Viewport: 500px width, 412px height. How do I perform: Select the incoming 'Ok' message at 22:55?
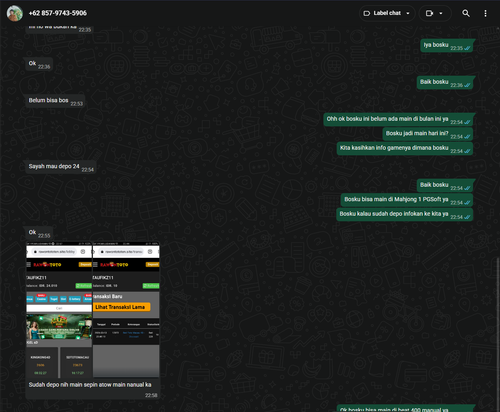click(x=39, y=233)
